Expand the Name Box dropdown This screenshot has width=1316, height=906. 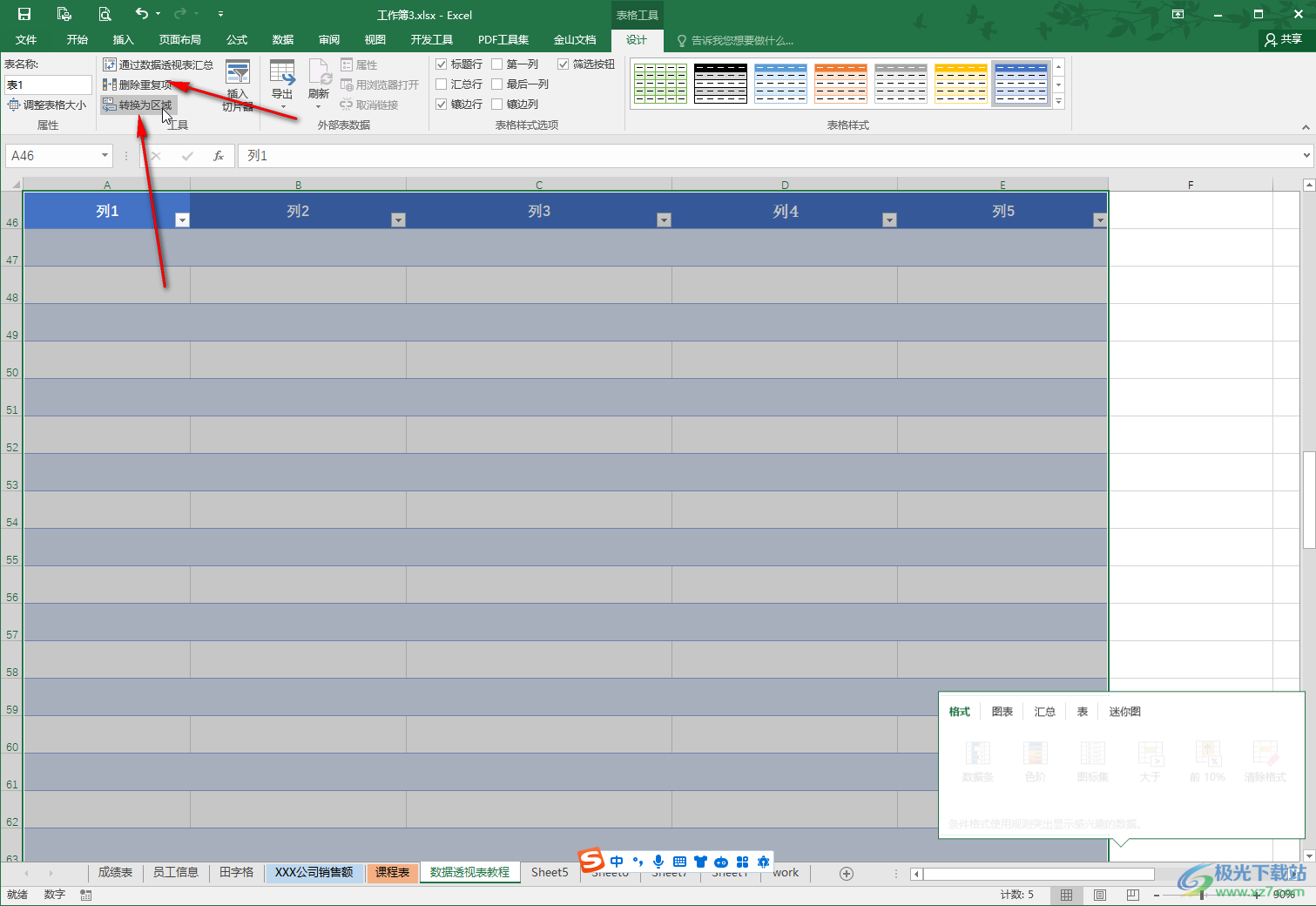click(105, 156)
